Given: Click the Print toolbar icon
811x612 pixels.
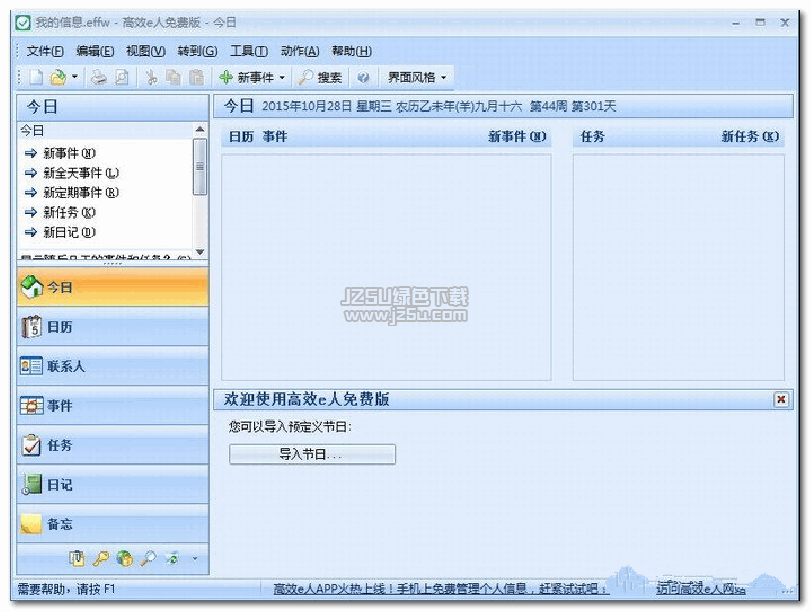Looking at the screenshot, I should pos(98,78).
